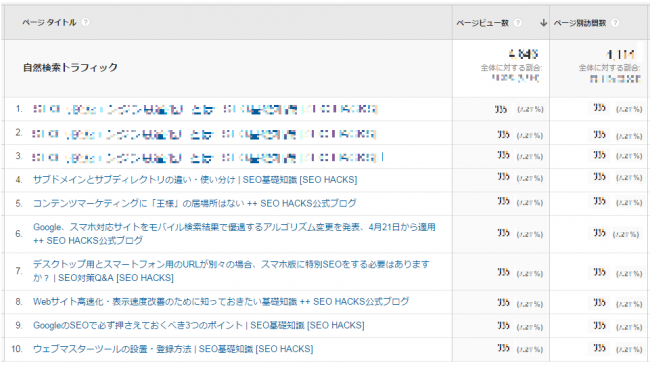Click help icon next to ページ タイトル
The width and height of the screenshot is (650, 365).
point(85,22)
